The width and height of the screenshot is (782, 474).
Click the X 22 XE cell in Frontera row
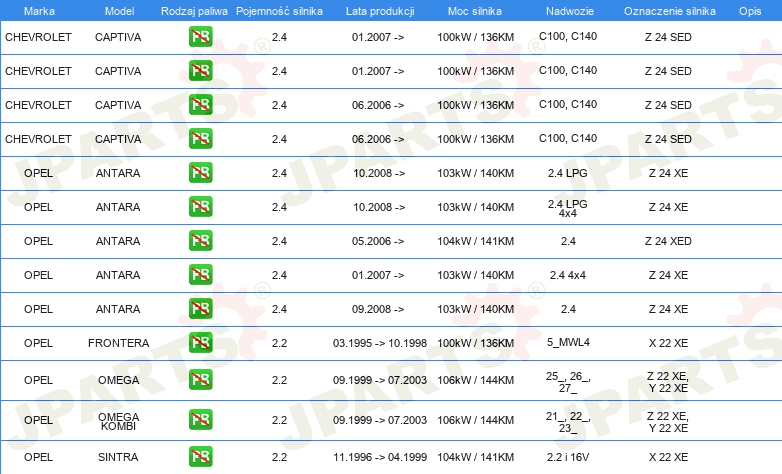(668, 343)
